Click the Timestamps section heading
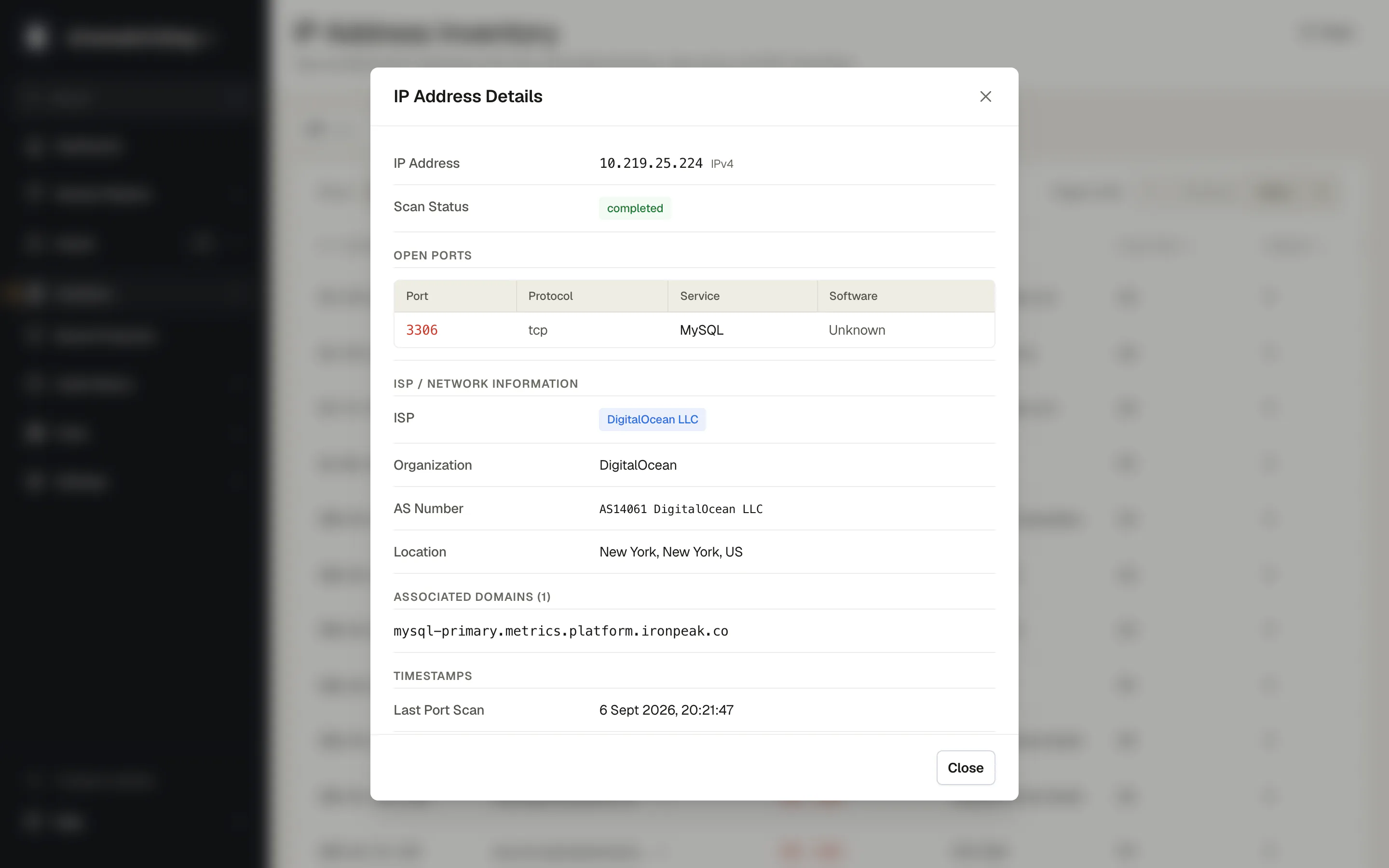The width and height of the screenshot is (1389, 868). coord(433,676)
